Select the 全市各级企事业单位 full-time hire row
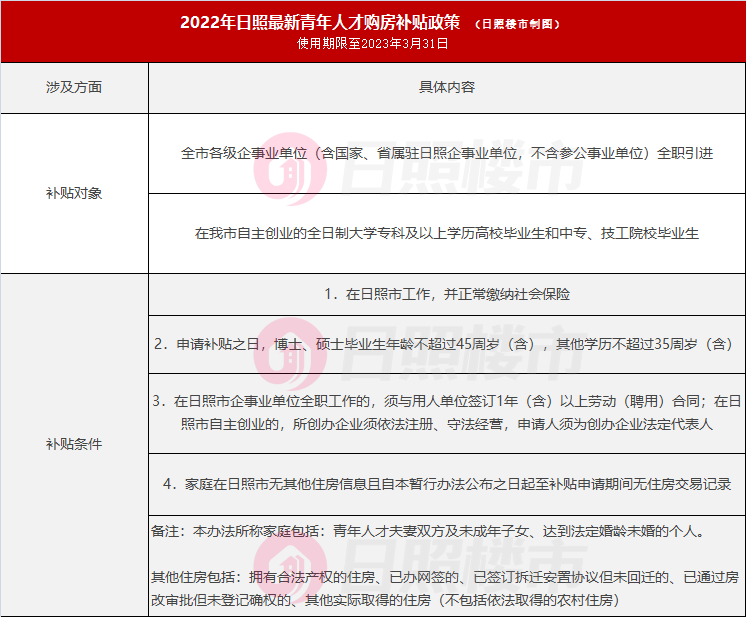This screenshot has height=617, width=746. click(446, 154)
